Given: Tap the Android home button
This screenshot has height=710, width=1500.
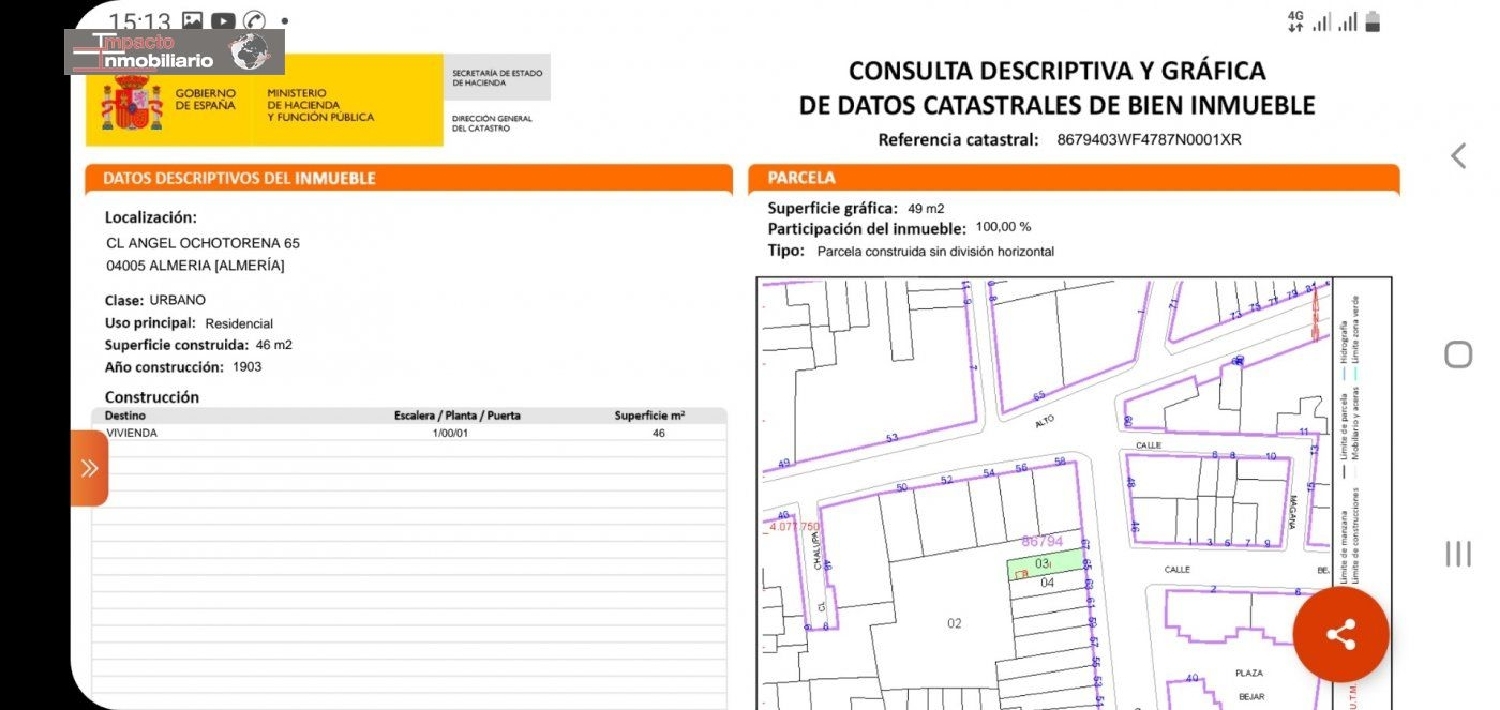Looking at the screenshot, I should click(x=1458, y=354).
